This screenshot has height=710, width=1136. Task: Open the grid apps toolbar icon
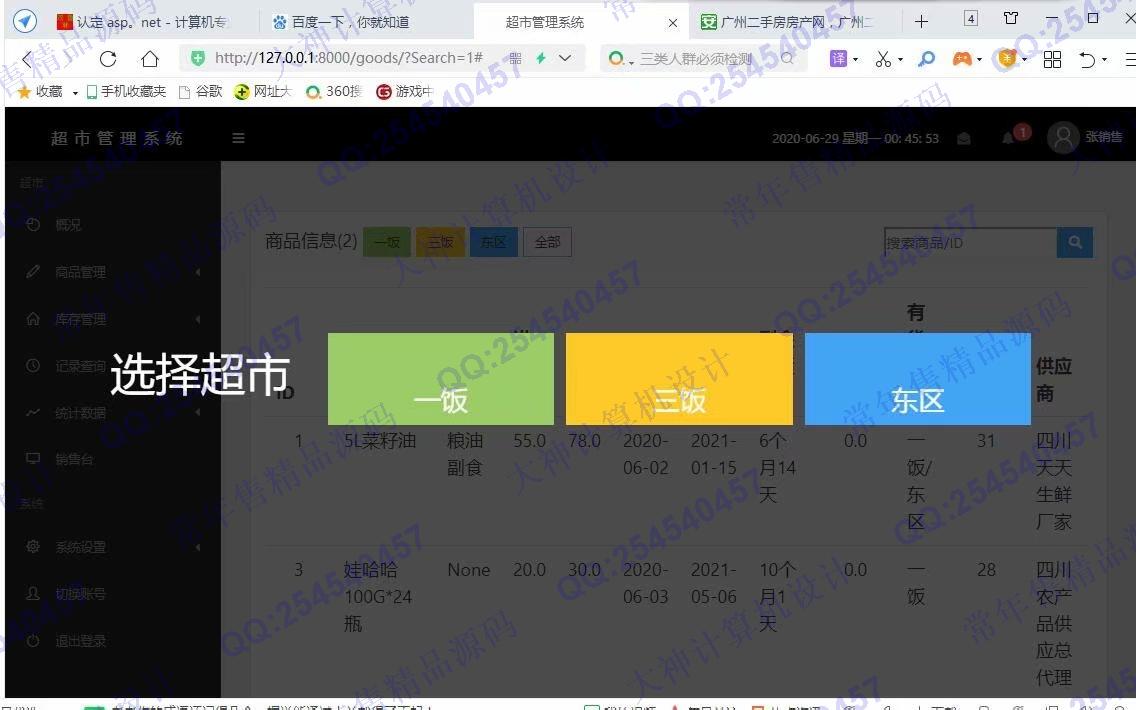[x=1052, y=59]
